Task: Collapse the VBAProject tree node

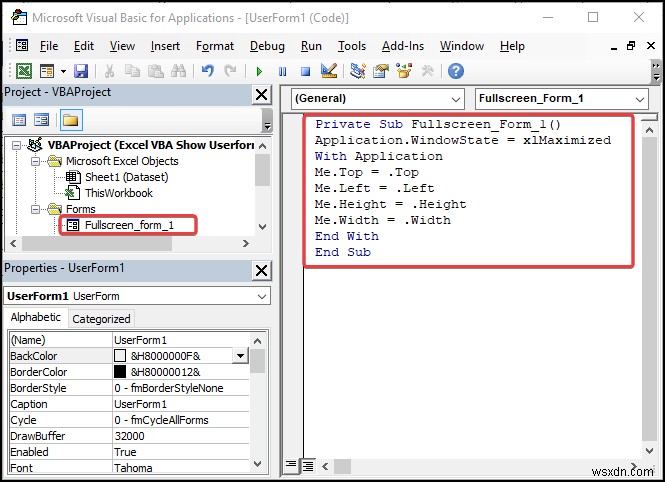Action: tap(16, 145)
